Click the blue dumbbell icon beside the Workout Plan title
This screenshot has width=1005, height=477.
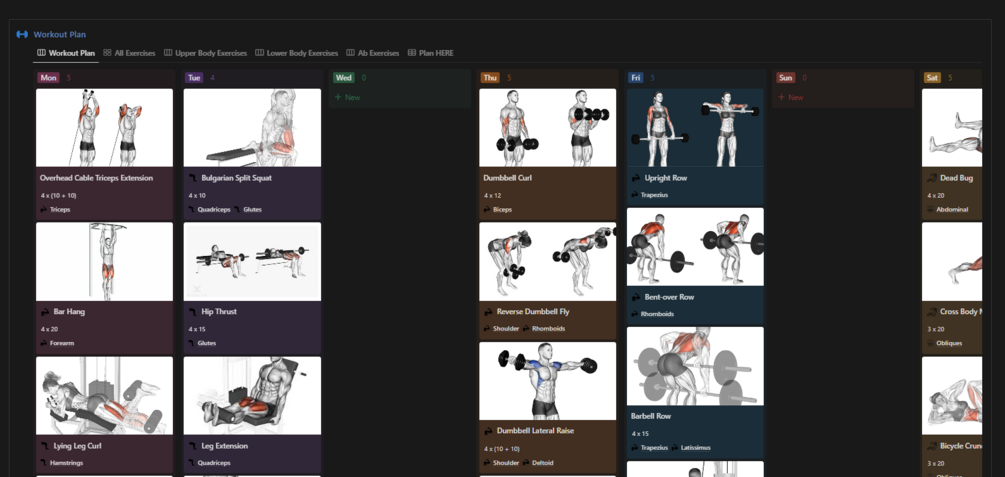pos(22,35)
